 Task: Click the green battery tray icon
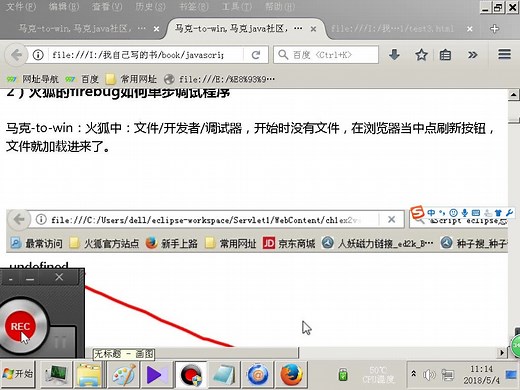pyautogui.click(x=343, y=375)
